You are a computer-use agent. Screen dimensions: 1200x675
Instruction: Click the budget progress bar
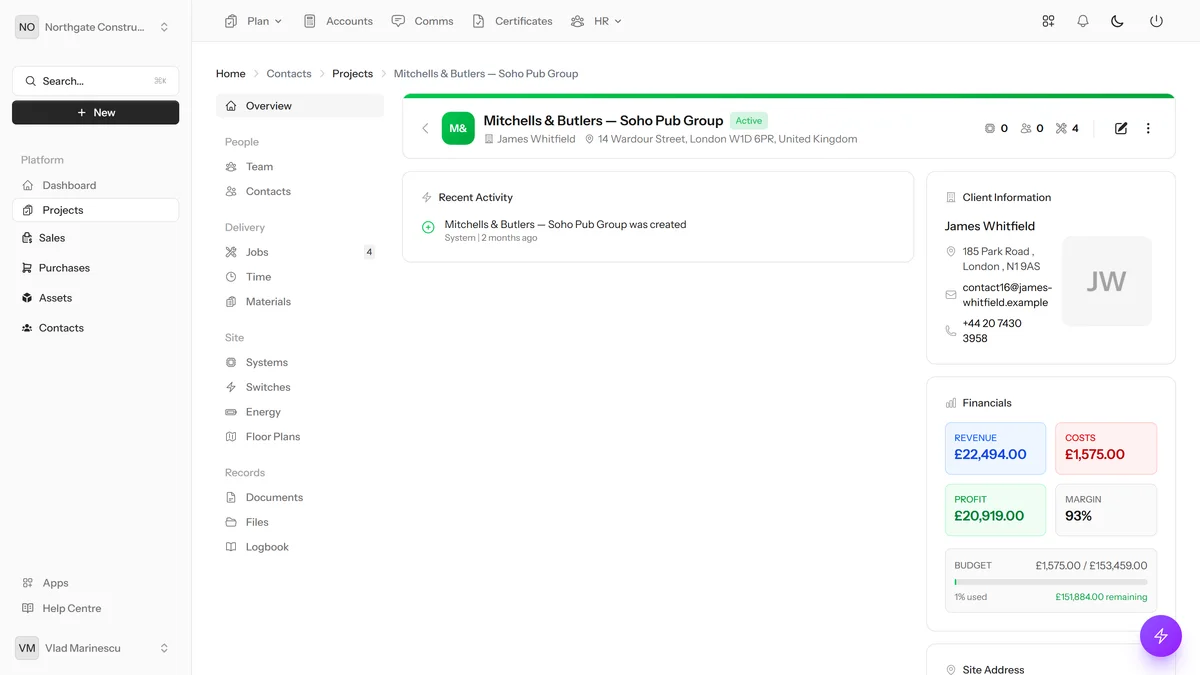(1051, 582)
